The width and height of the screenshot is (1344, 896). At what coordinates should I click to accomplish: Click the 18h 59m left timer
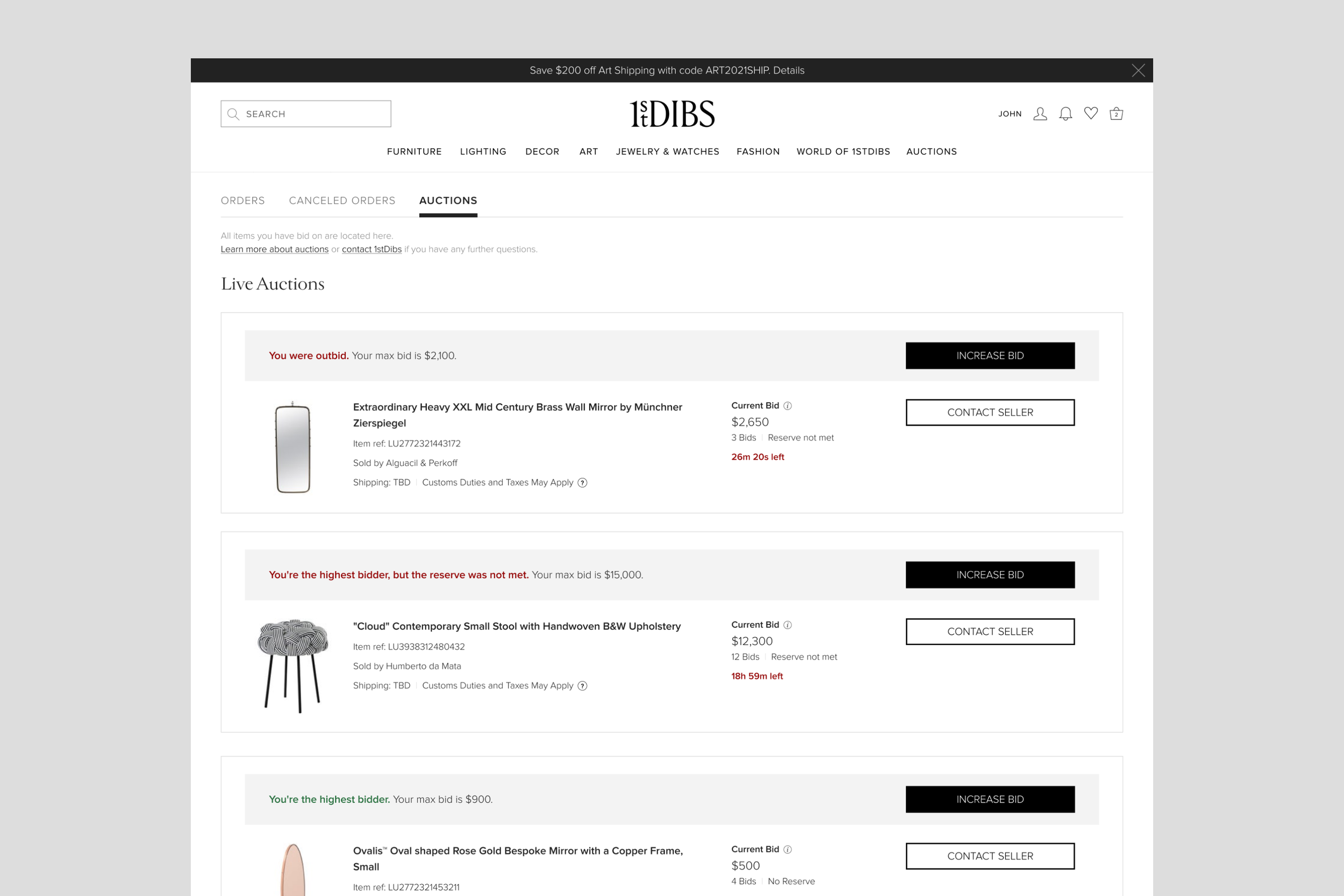[757, 676]
